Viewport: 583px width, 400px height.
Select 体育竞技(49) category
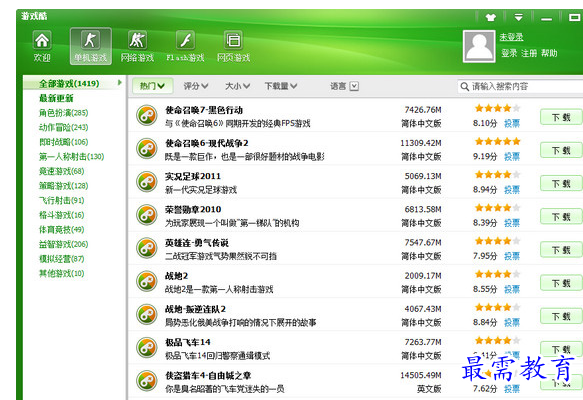pos(62,229)
